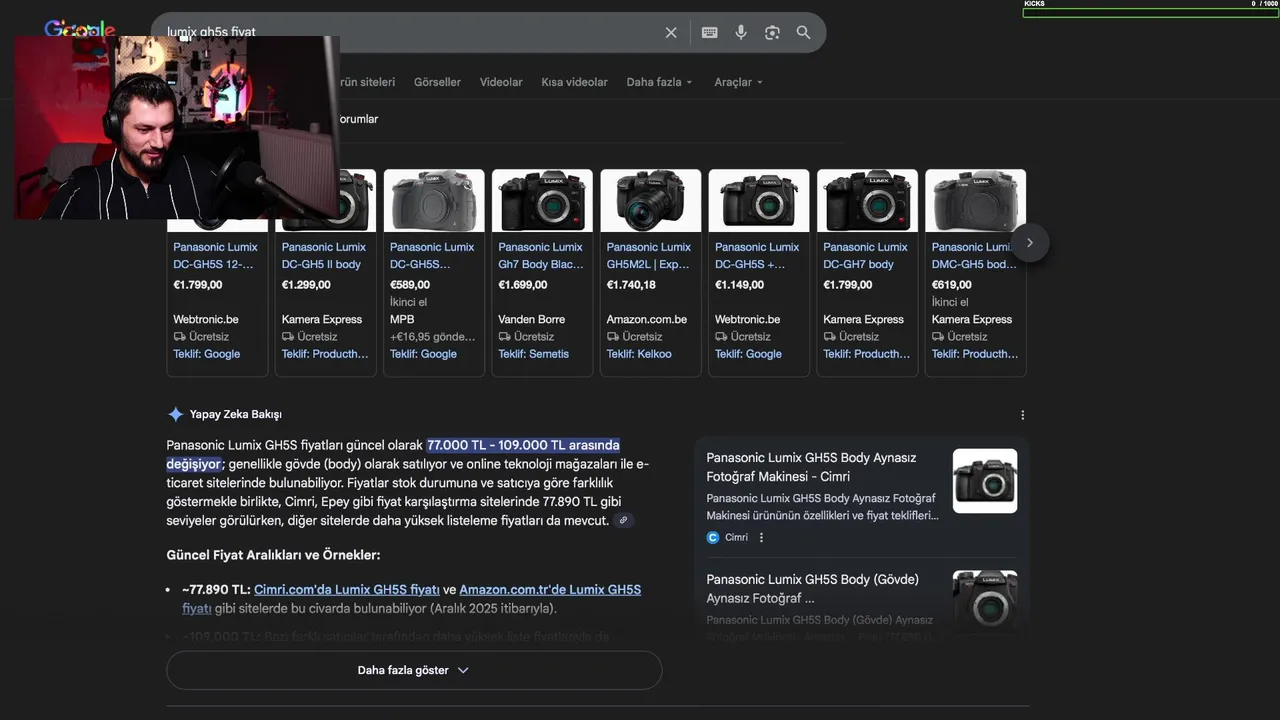The height and width of the screenshot is (720, 1280).
Task: Click the €589,00 camera thumbnail
Action: 434,200
